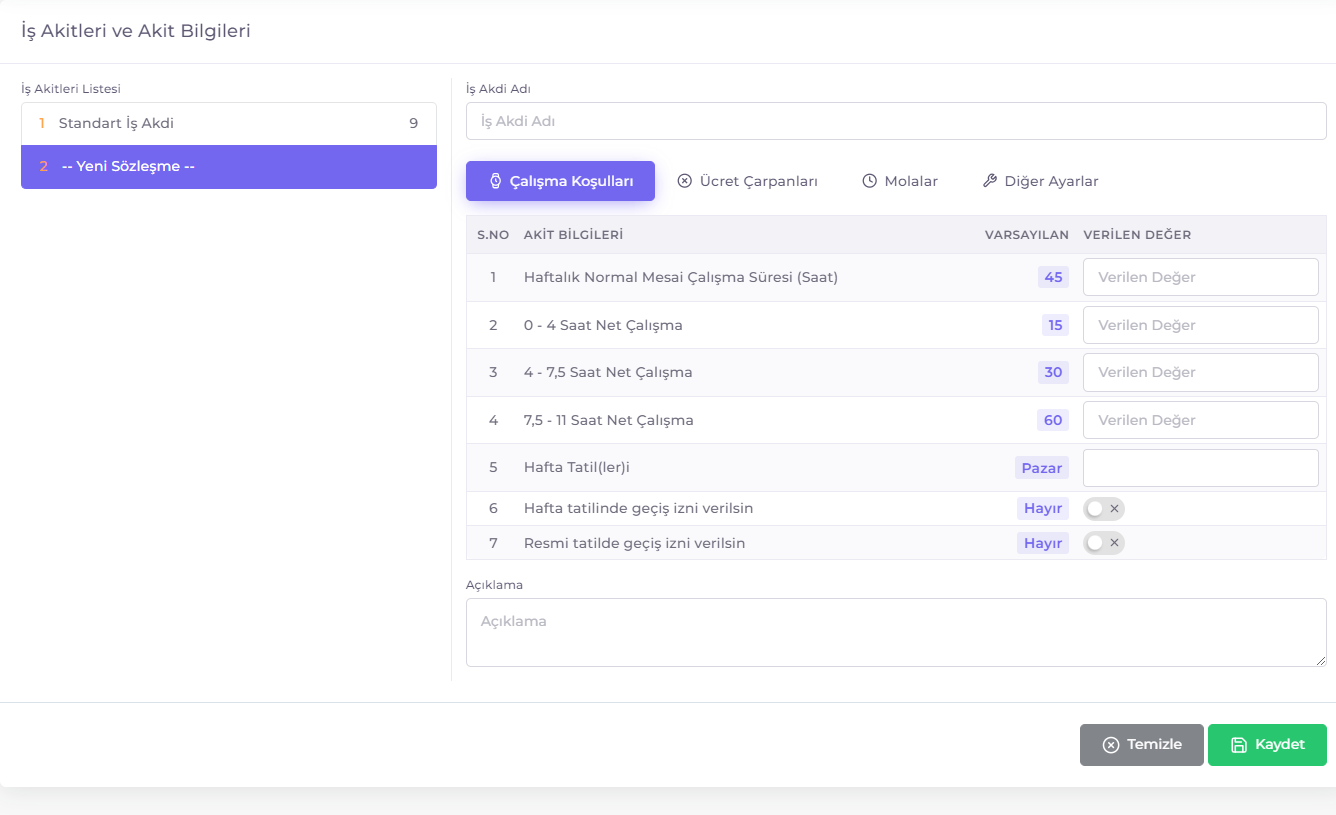1336x815 pixels.
Task: Select the -- Yeni Sözleşme -- list entry
Action: coord(229,167)
